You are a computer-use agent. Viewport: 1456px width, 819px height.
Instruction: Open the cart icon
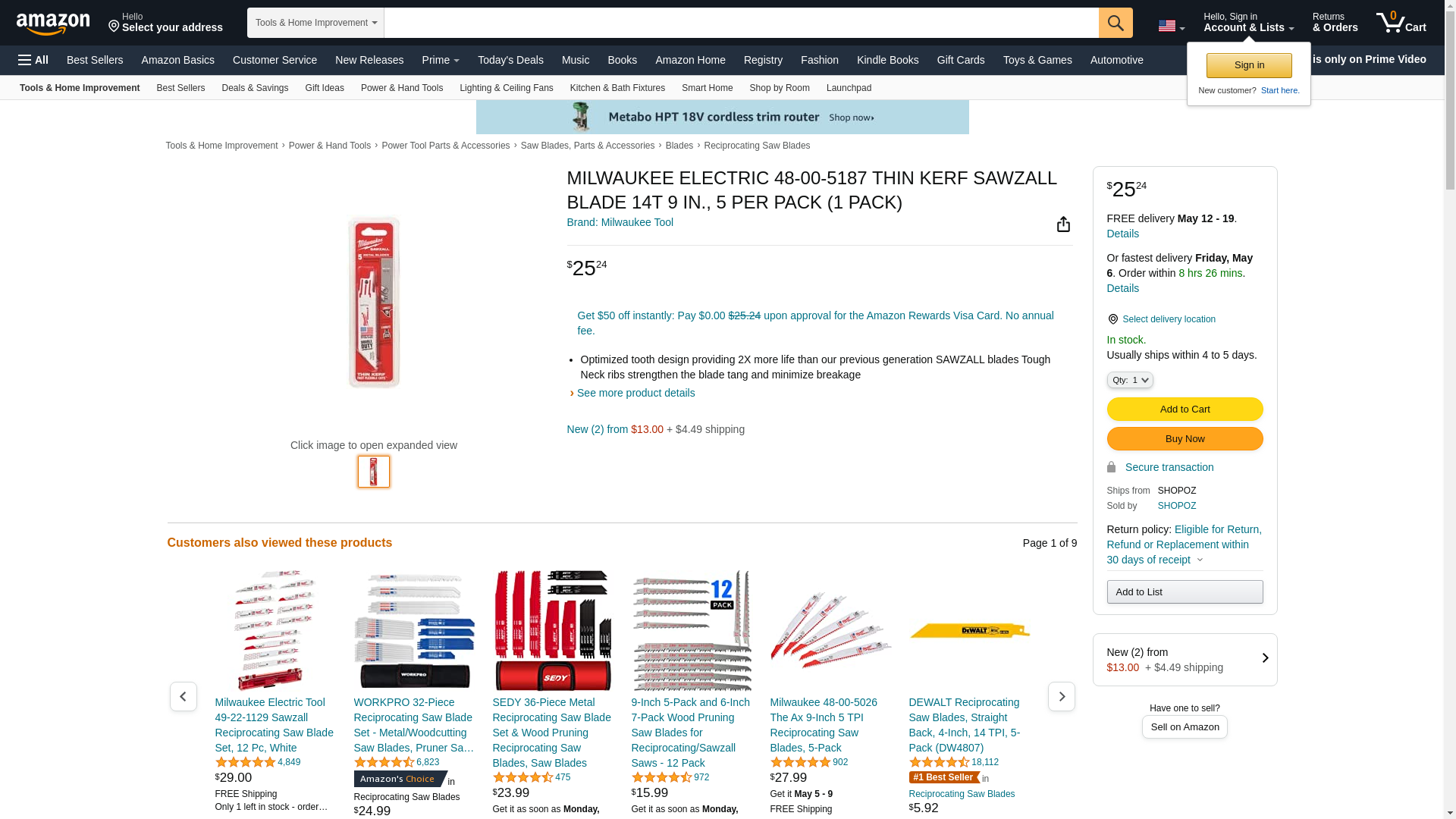point(1401,23)
